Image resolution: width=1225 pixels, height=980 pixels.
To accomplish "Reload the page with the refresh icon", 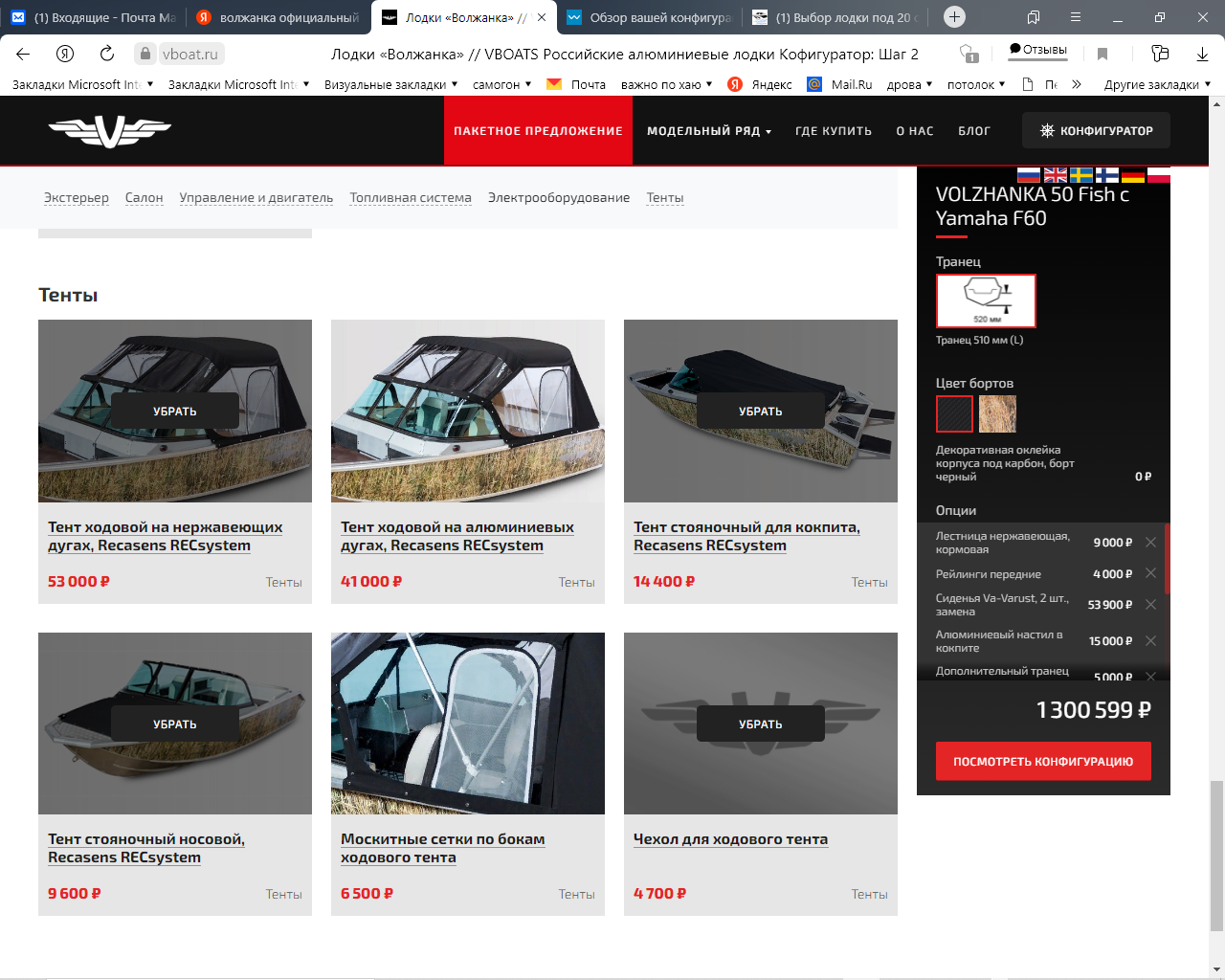I will click(x=107, y=54).
